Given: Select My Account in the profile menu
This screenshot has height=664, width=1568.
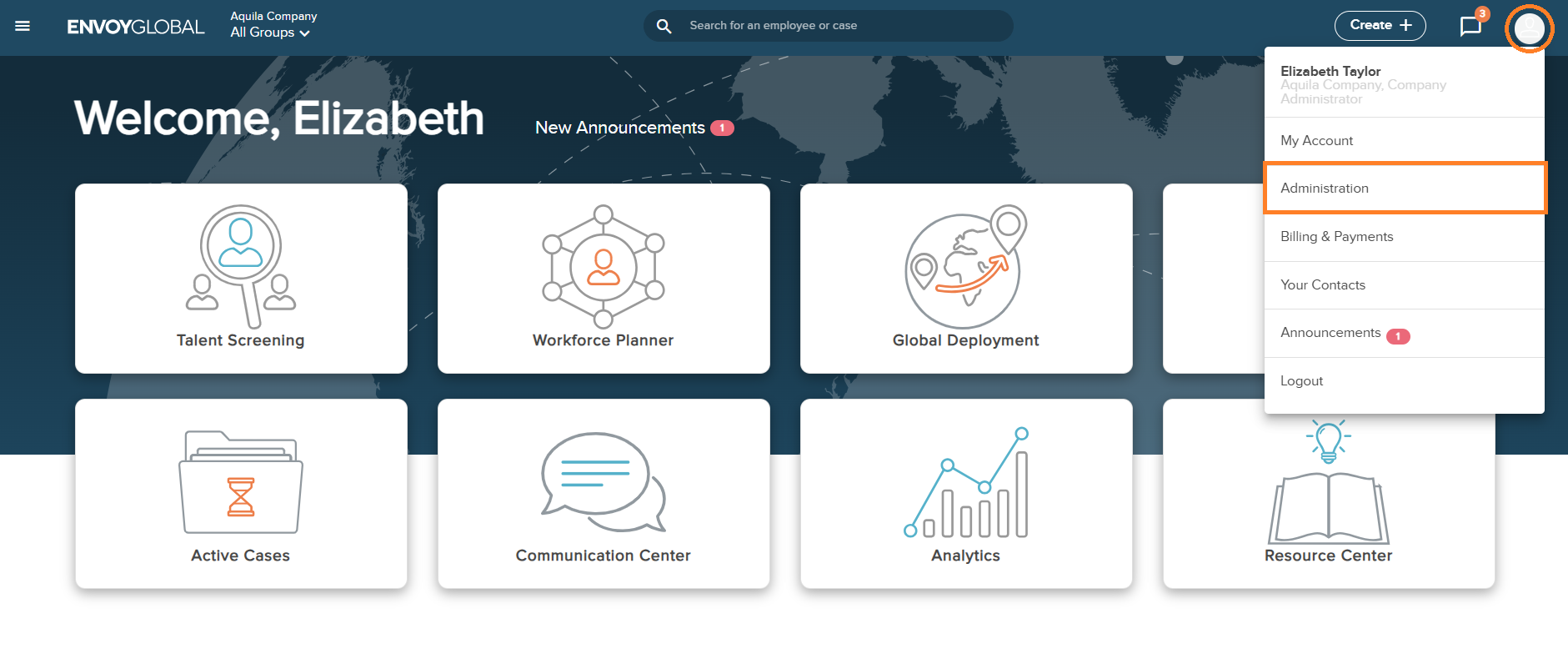Looking at the screenshot, I should (1317, 141).
